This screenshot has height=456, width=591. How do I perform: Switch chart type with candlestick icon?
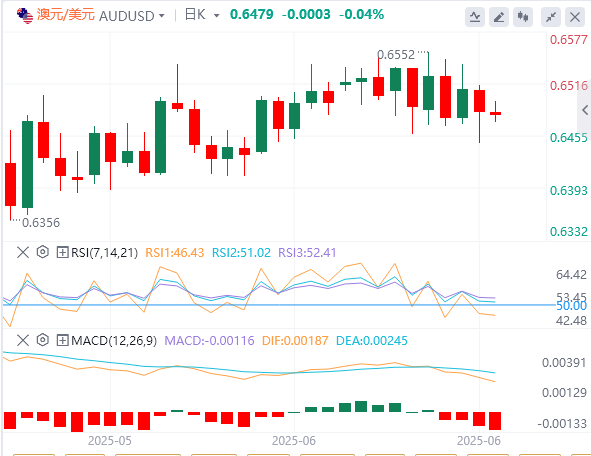[523, 17]
